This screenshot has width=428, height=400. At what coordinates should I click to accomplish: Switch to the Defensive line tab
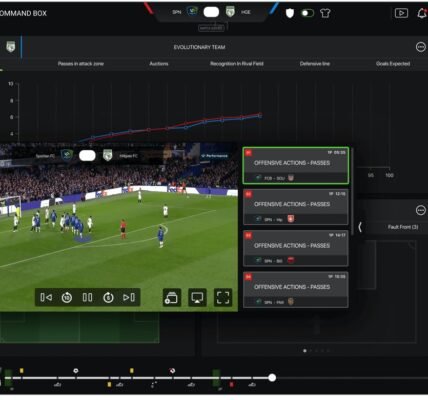315,64
